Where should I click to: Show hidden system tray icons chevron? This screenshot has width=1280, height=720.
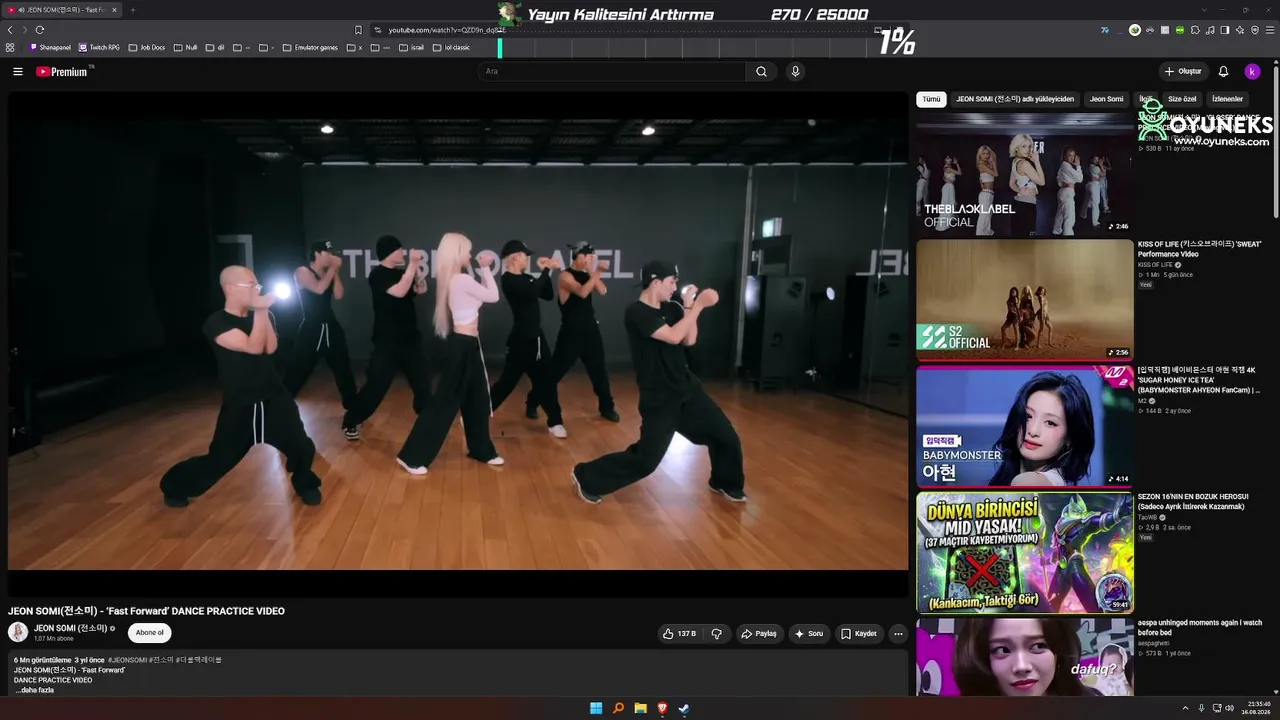point(1185,708)
